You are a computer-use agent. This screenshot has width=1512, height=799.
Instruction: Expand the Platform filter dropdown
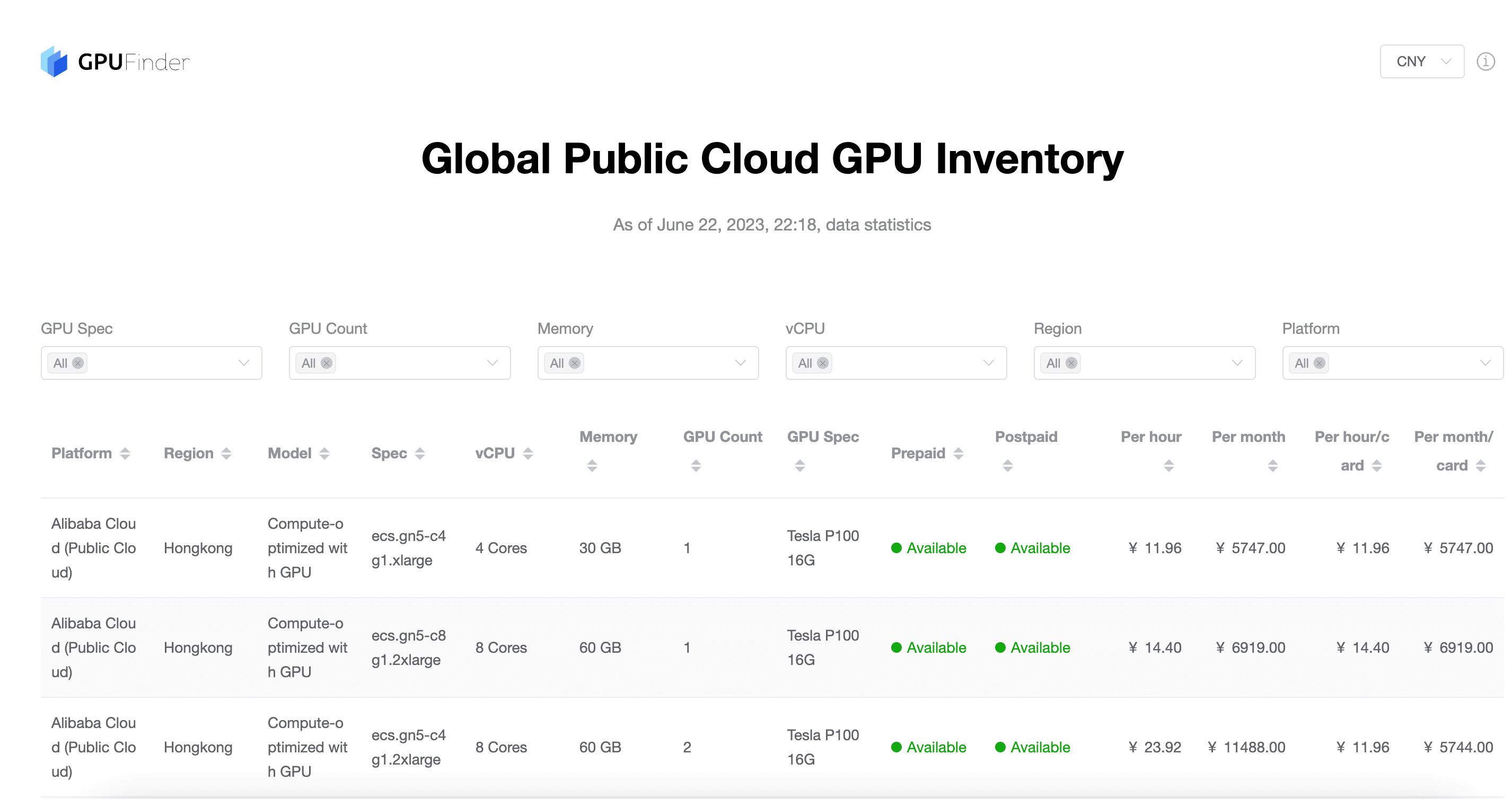coord(1392,363)
